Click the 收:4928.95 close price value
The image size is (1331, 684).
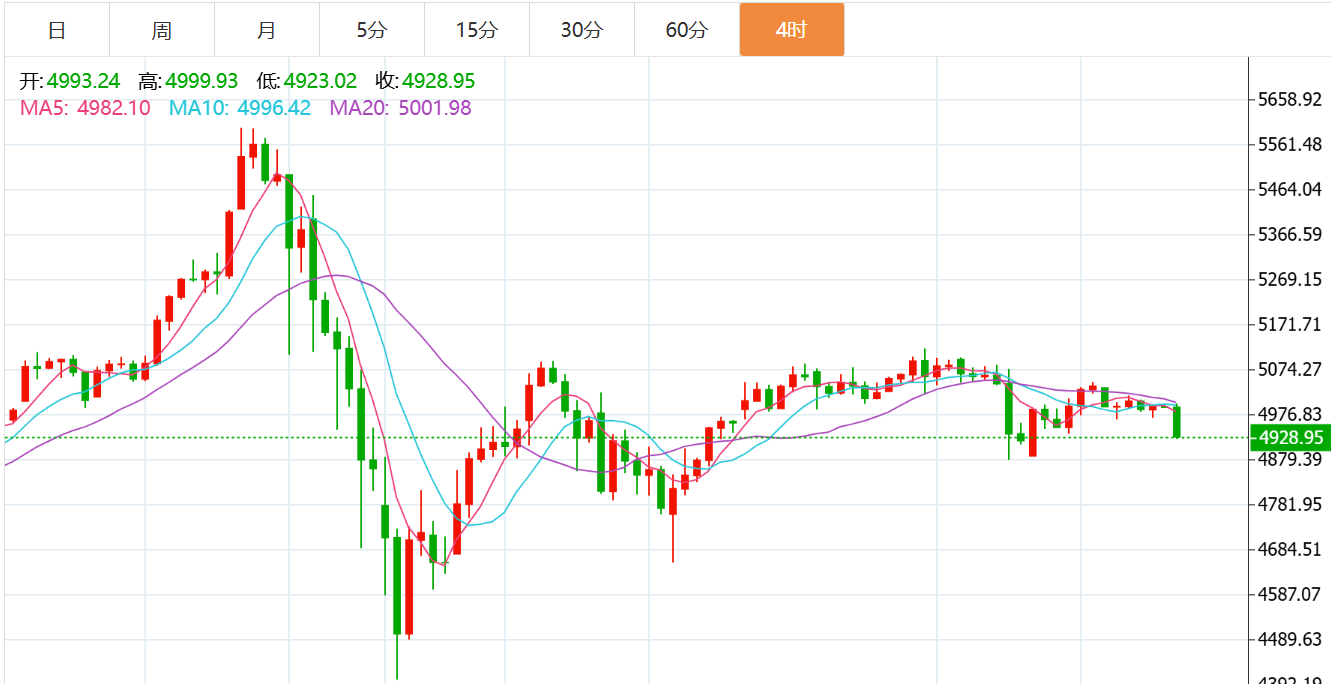tap(425, 82)
